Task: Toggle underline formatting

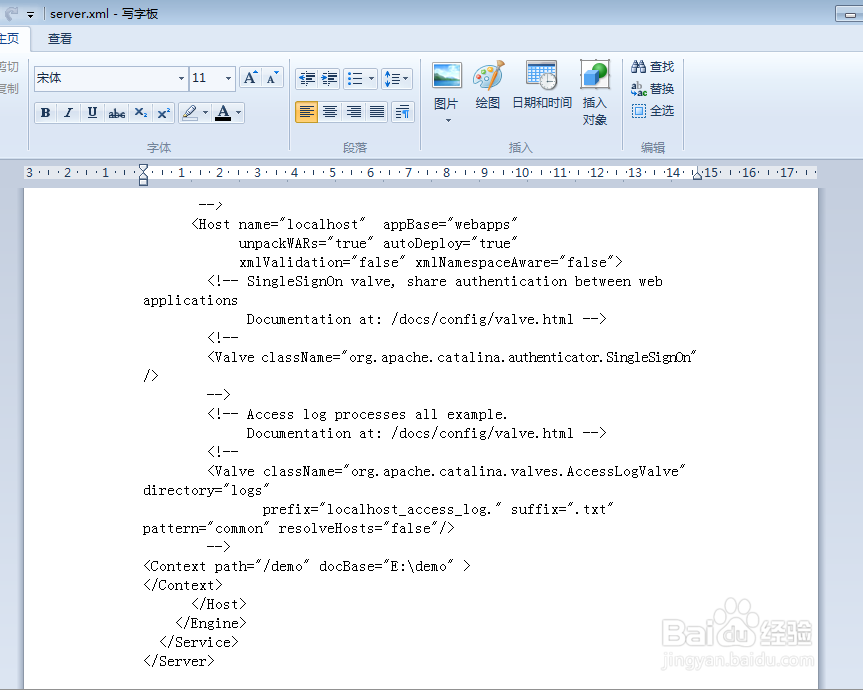Action: pos(92,113)
